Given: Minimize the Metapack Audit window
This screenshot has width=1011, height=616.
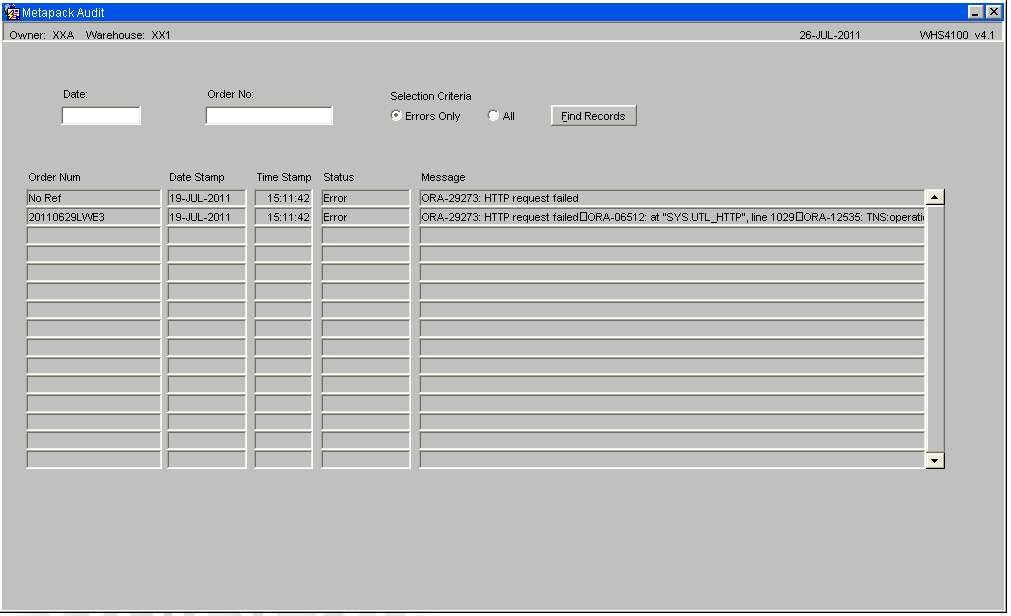Looking at the screenshot, I should 976,12.
